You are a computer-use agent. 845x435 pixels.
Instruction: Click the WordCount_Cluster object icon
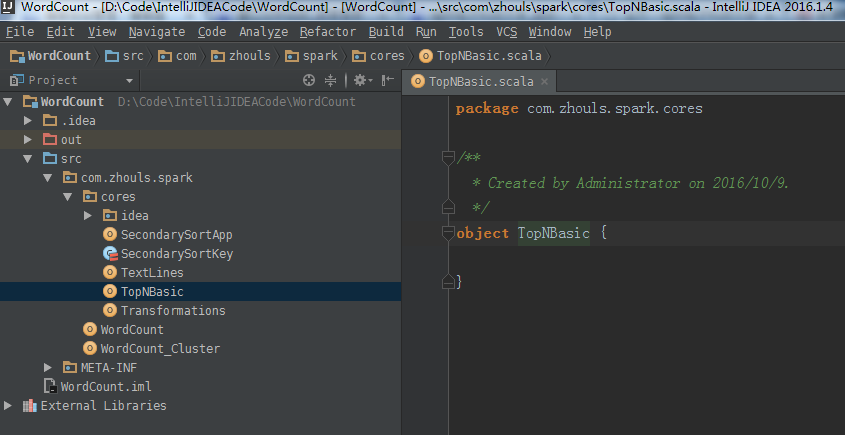[x=90, y=348]
